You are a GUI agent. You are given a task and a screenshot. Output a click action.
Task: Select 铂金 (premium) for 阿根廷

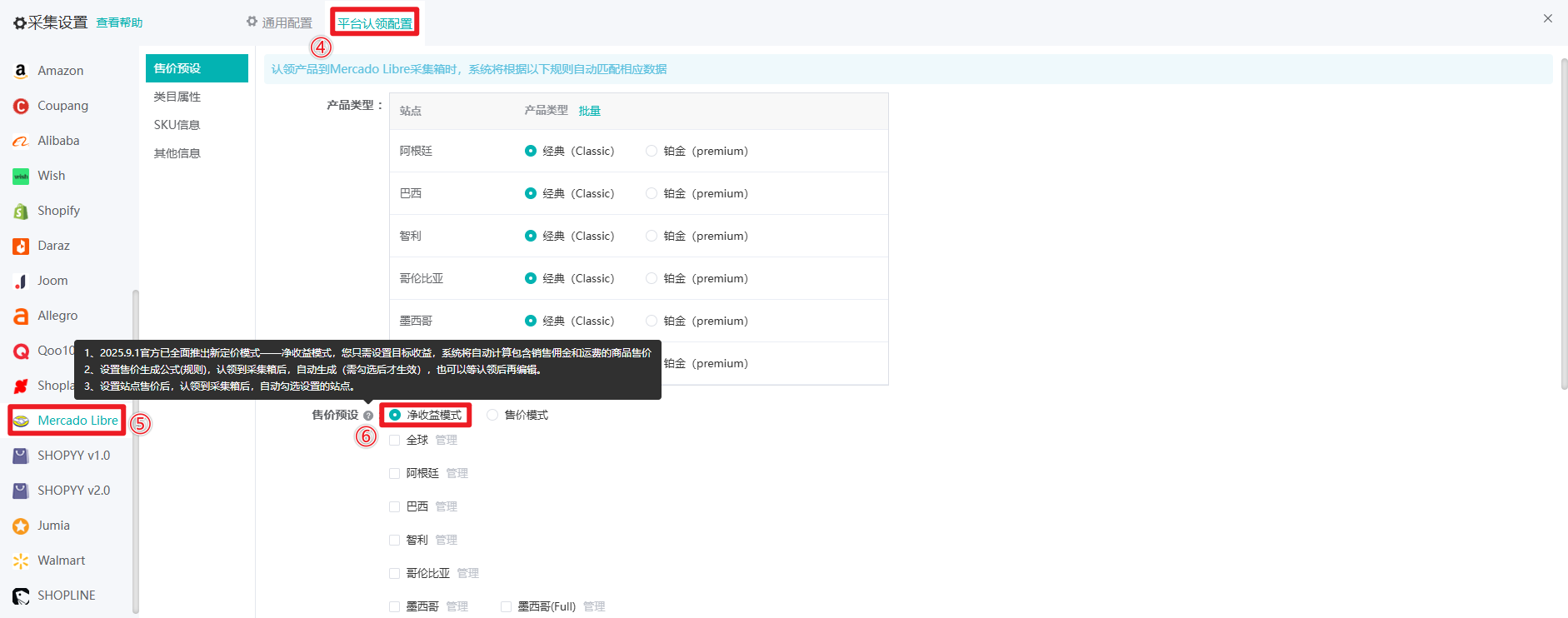(x=652, y=151)
